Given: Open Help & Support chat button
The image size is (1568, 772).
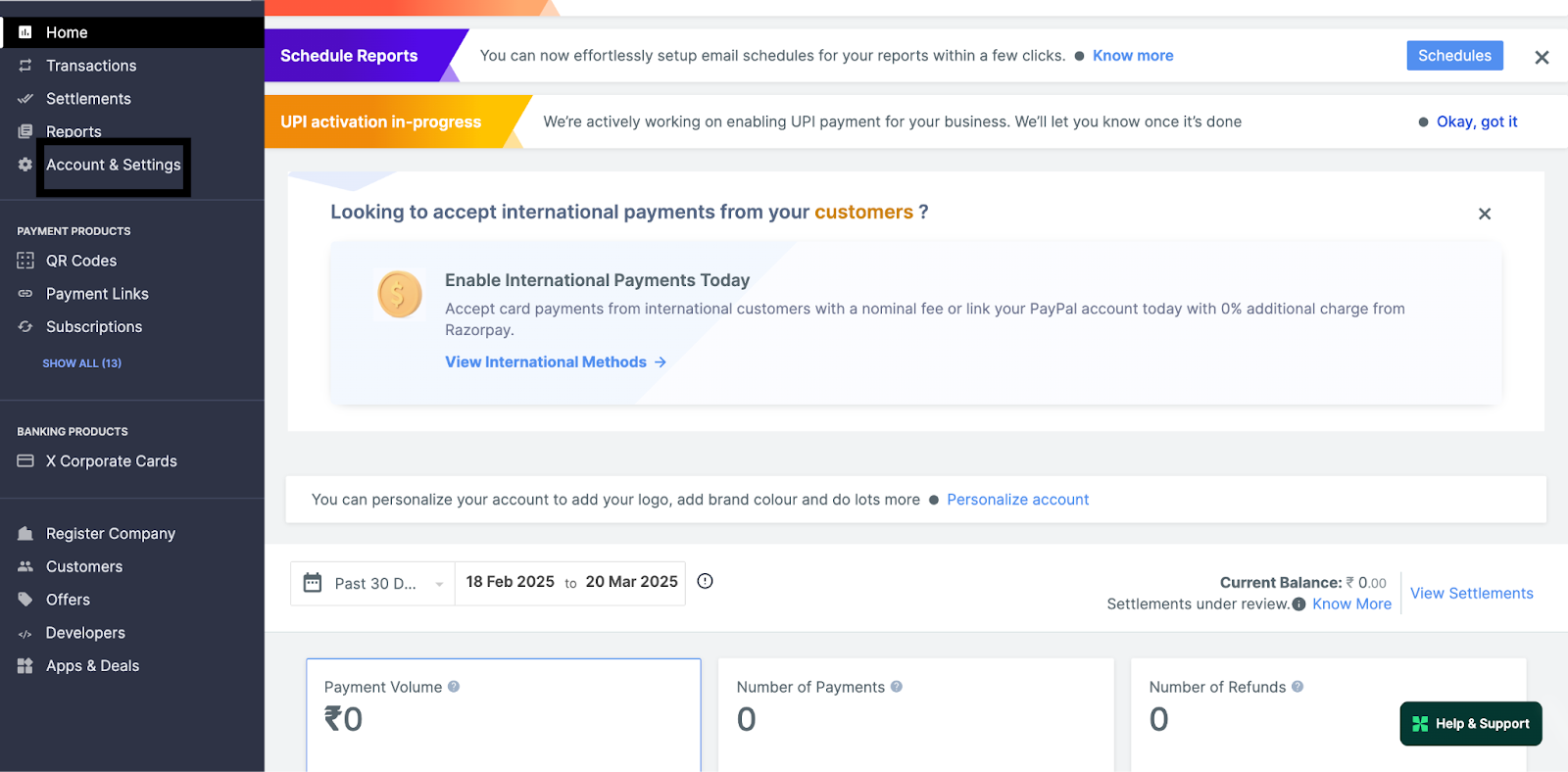Looking at the screenshot, I should (x=1471, y=724).
